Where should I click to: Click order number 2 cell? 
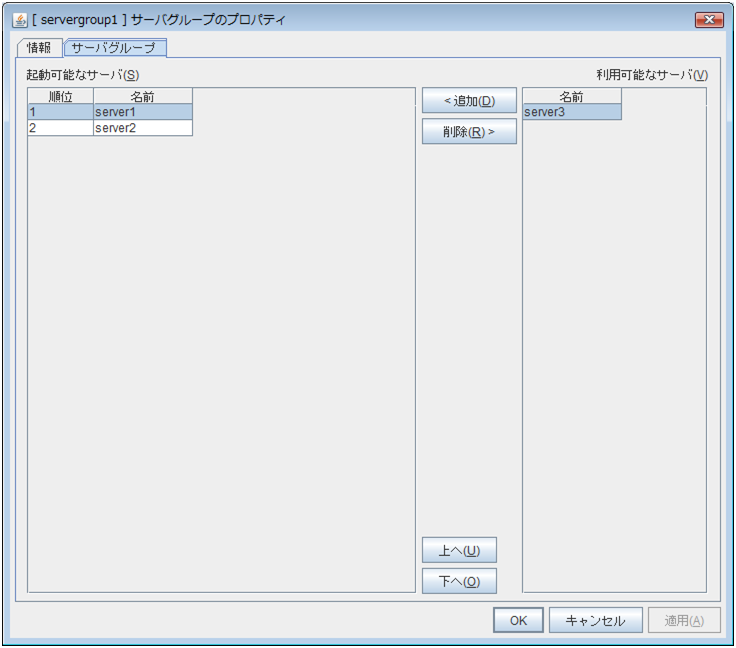[60, 128]
